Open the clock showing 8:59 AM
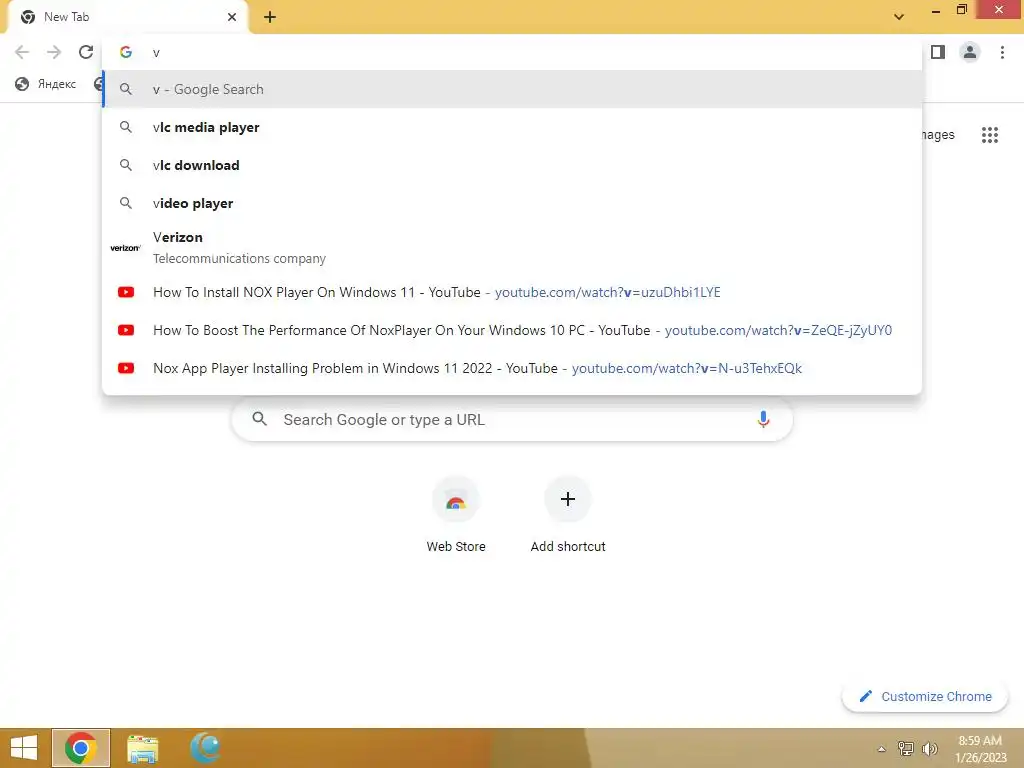The width and height of the screenshot is (1024, 768). (981, 749)
